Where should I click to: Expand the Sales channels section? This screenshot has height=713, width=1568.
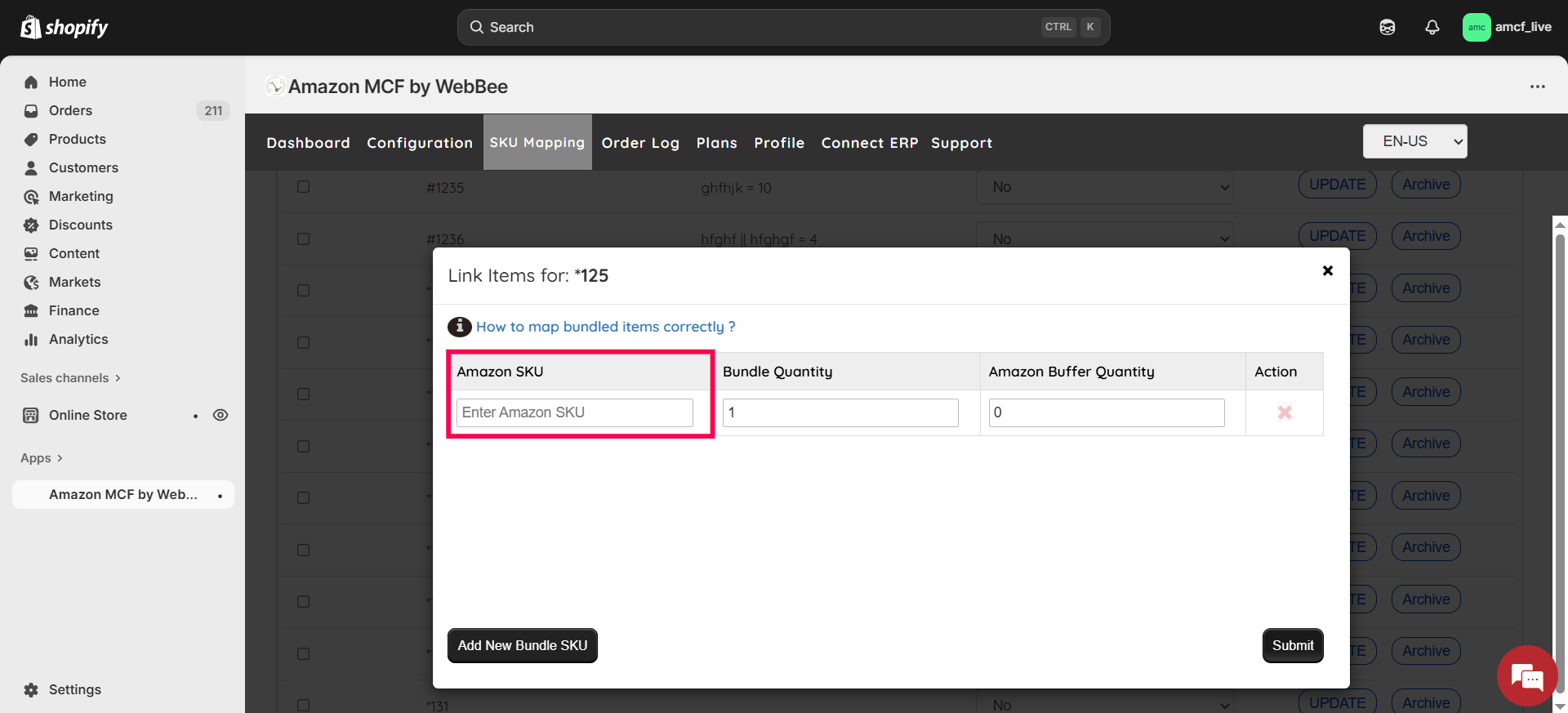click(70, 378)
